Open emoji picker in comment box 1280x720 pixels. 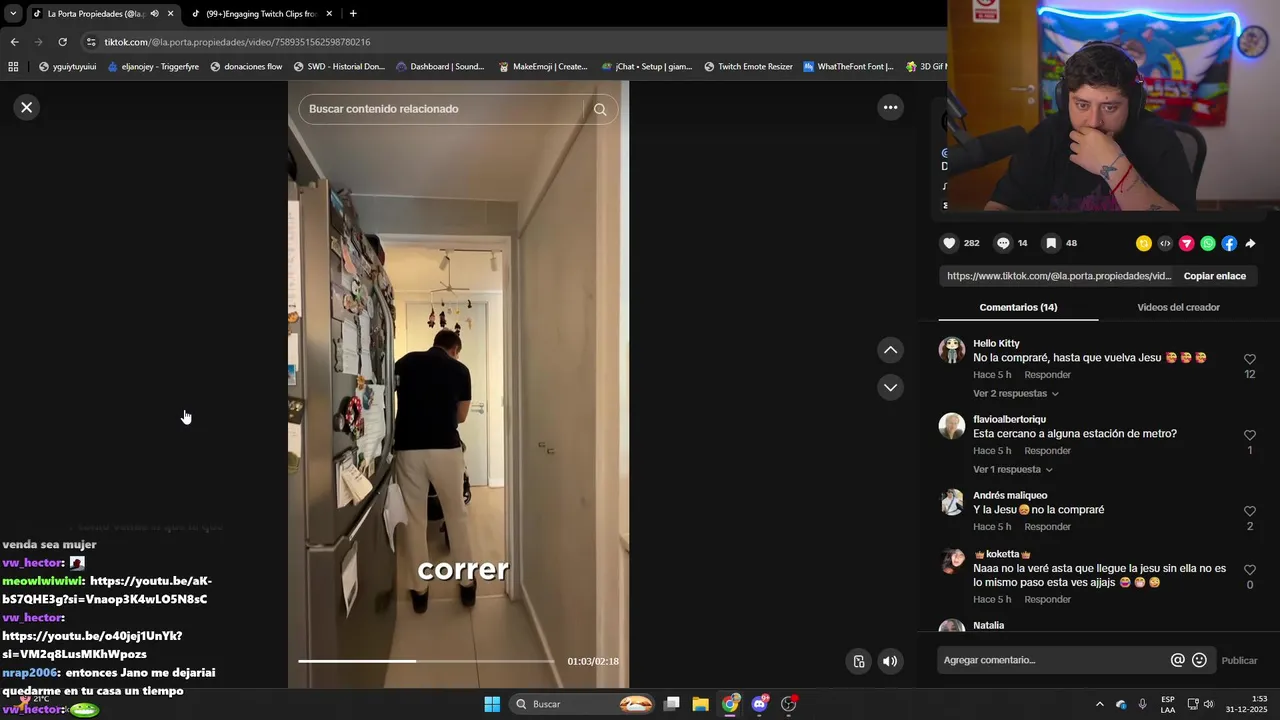(1200, 660)
